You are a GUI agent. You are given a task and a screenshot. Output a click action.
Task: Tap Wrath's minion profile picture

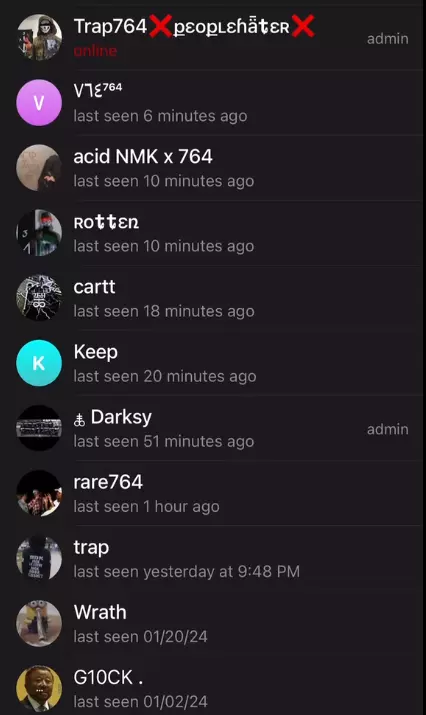(x=39, y=623)
